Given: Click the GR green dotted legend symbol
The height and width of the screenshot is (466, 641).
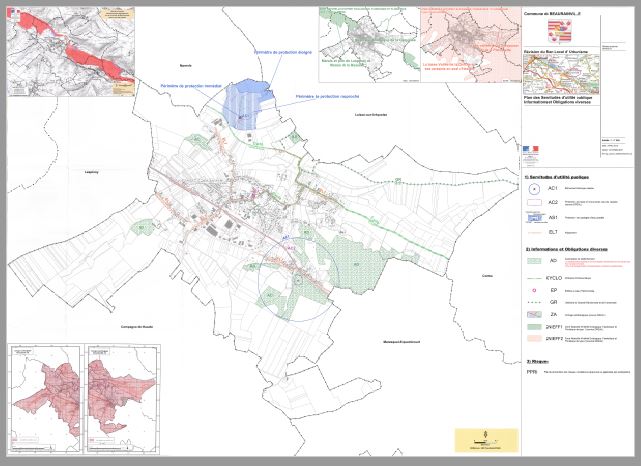Looking at the screenshot, I should pos(535,301).
